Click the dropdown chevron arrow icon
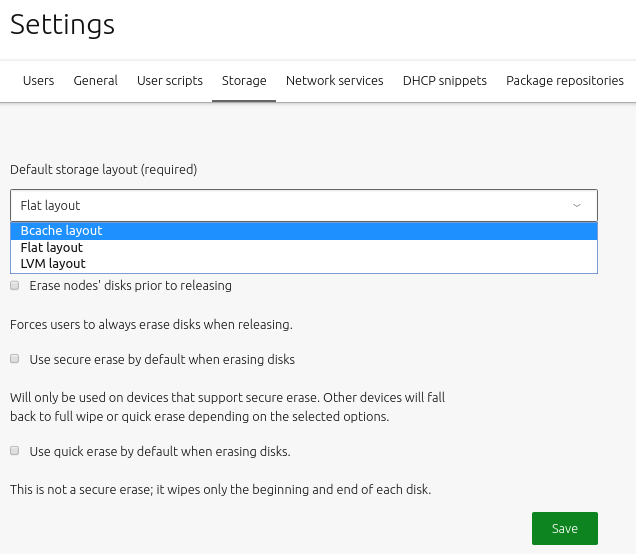Image resolution: width=636 pixels, height=554 pixels. [x=577, y=205]
